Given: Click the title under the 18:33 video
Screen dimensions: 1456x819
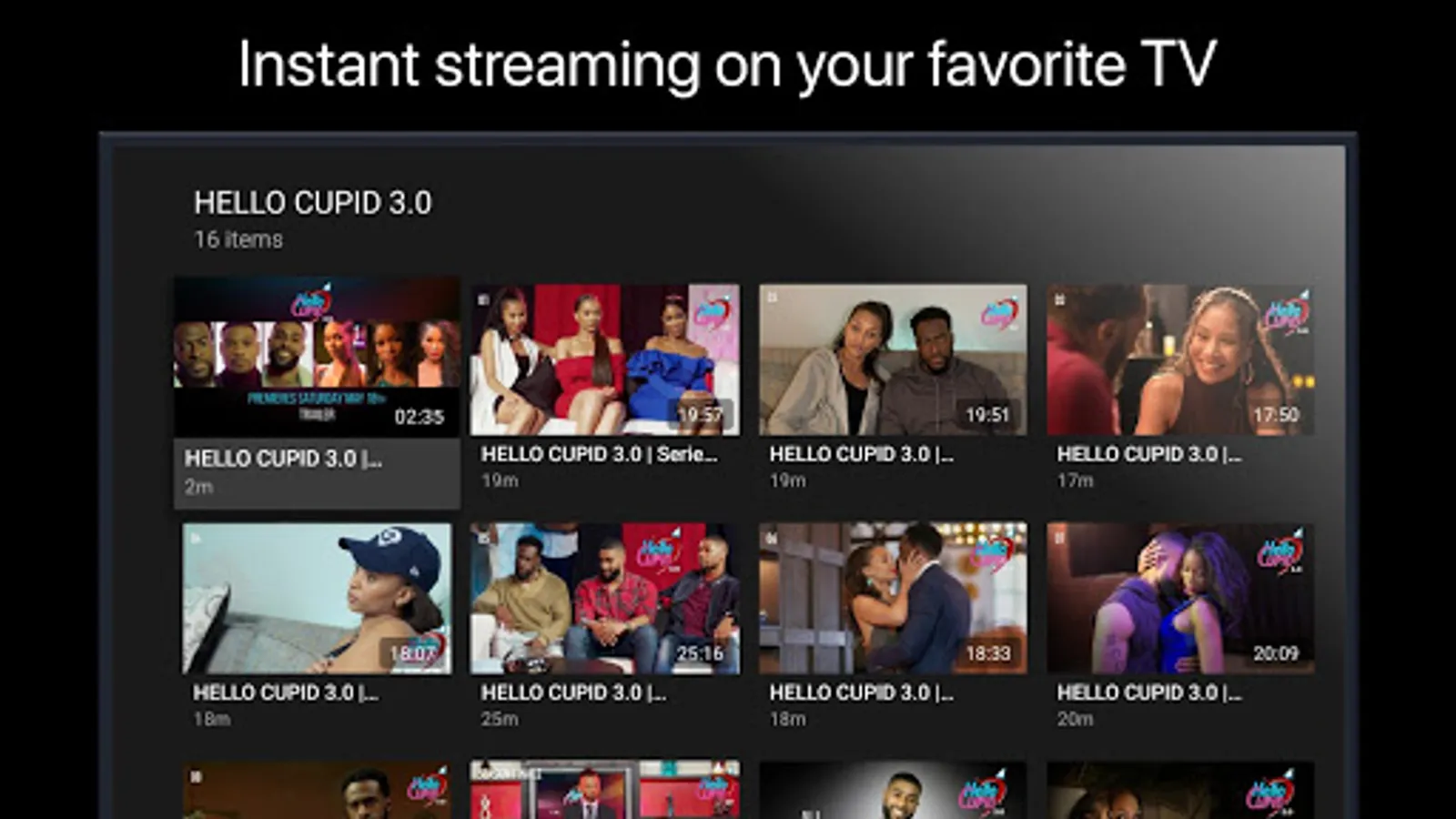Looking at the screenshot, I should (x=861, y=693).
